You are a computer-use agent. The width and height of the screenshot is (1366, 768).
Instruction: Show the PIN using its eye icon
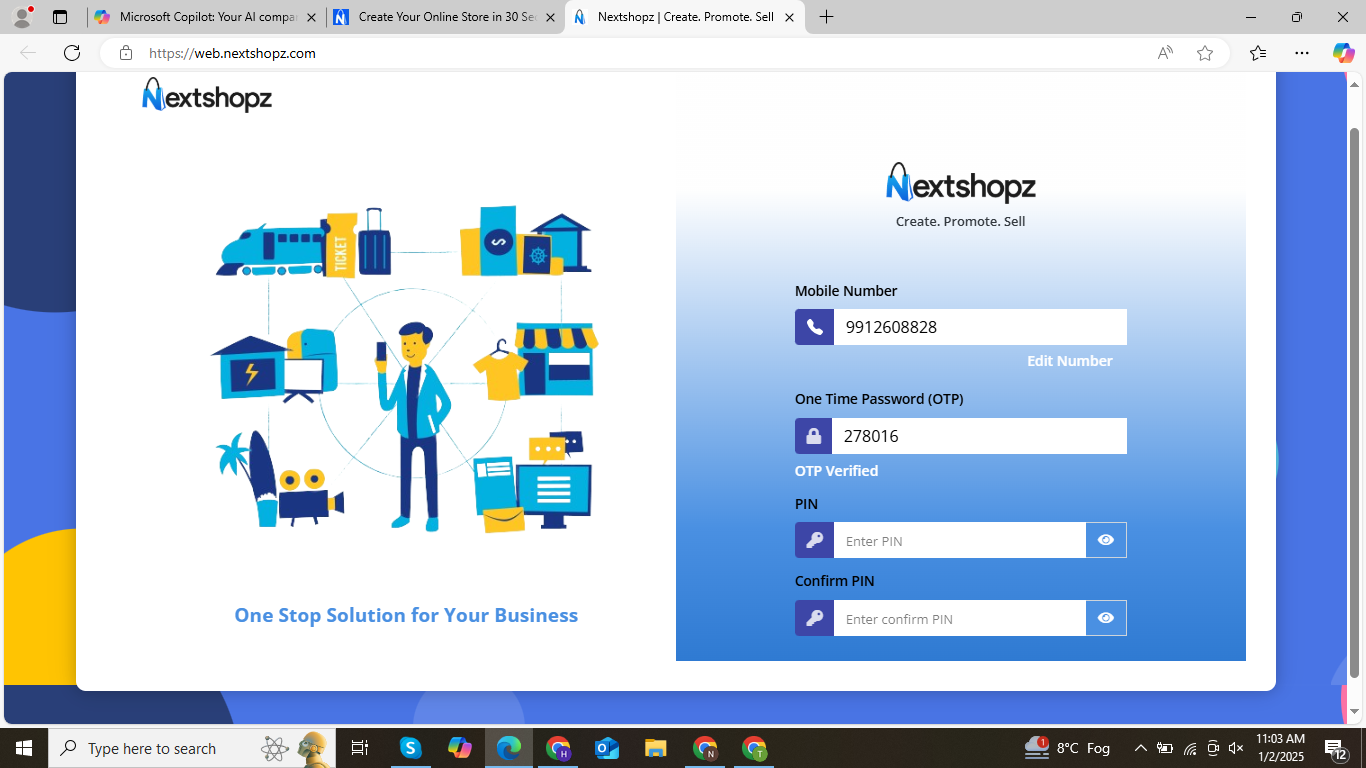1106,540
